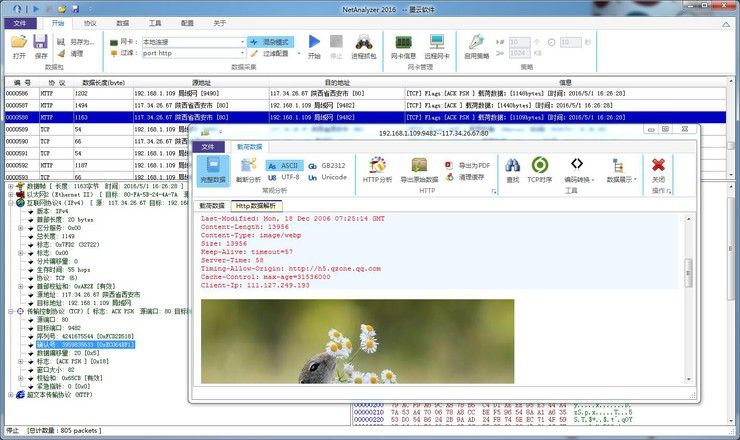Select GB2312 encoding in popup ribbon
This screenshot has height=440, width=740.
pos(327,166)
